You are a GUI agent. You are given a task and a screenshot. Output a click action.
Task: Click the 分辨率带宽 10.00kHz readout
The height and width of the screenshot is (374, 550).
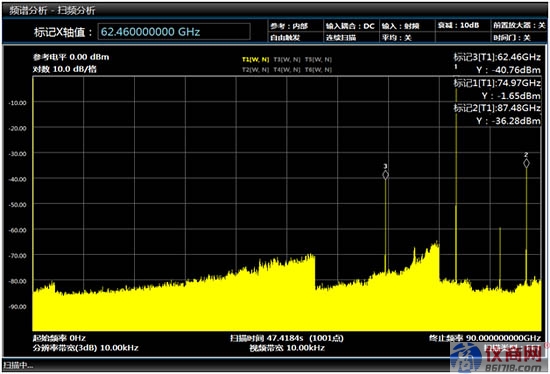[x=86, y=348]
